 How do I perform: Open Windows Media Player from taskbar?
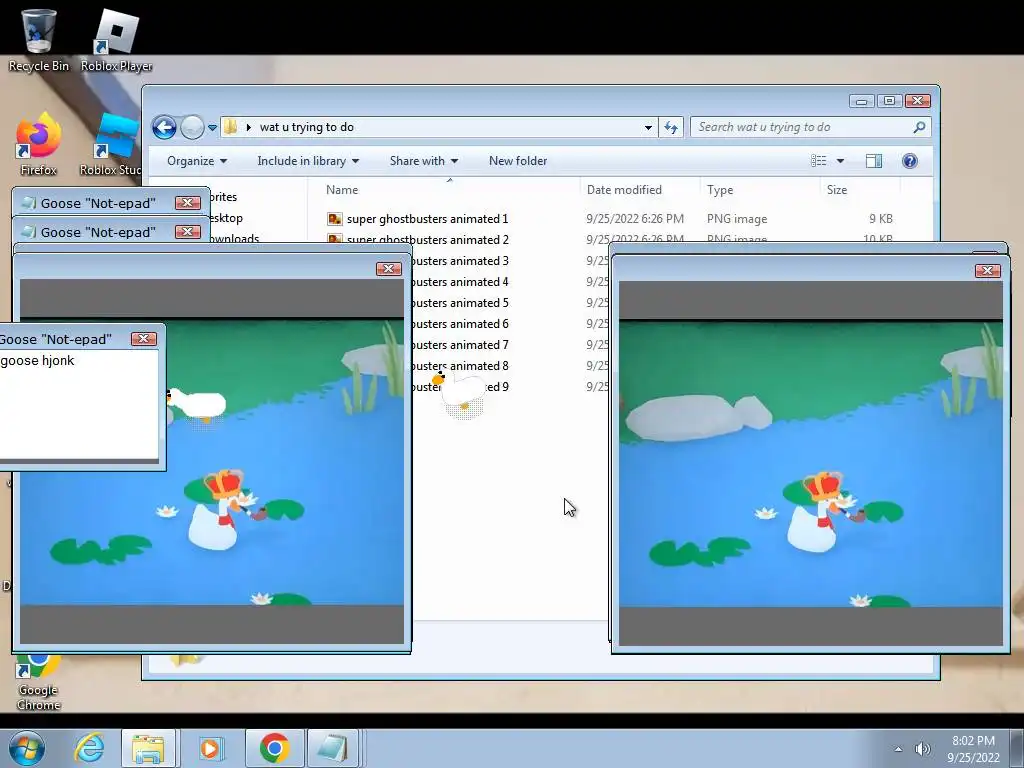point(210,748)
